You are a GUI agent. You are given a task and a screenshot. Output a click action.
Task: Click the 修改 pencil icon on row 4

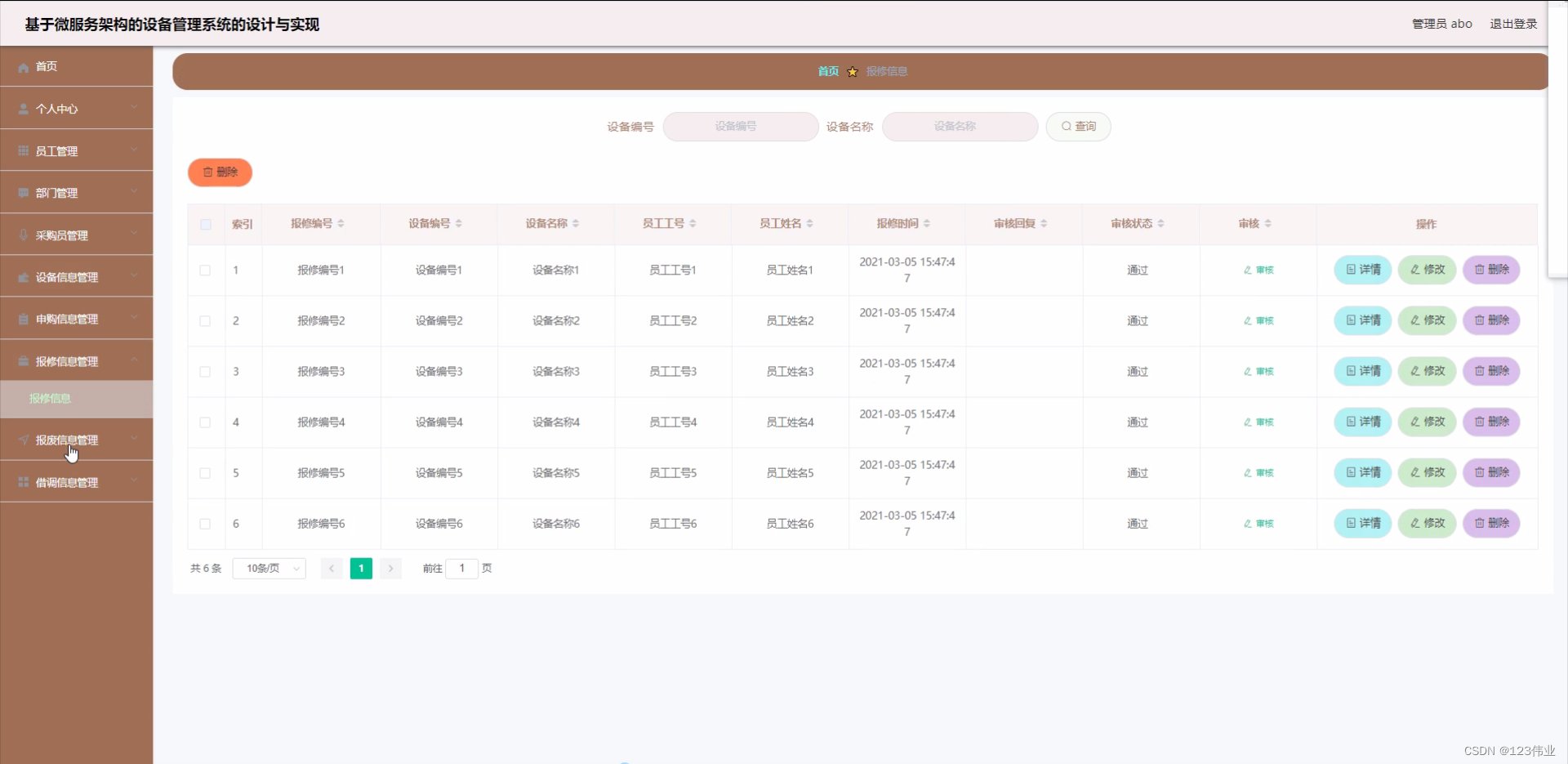1414,422
